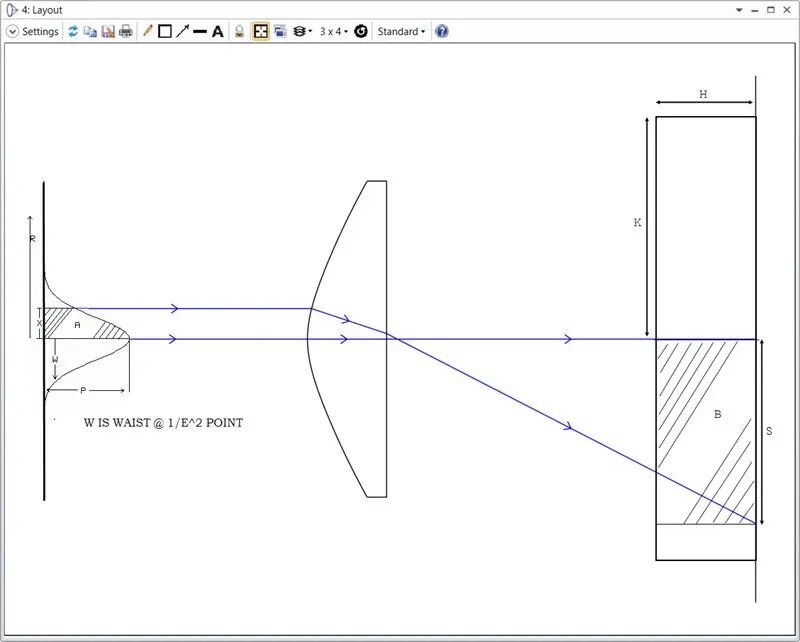Open the Standard layout style dropdown
800x642 pixels.
[x=398, y=31]
